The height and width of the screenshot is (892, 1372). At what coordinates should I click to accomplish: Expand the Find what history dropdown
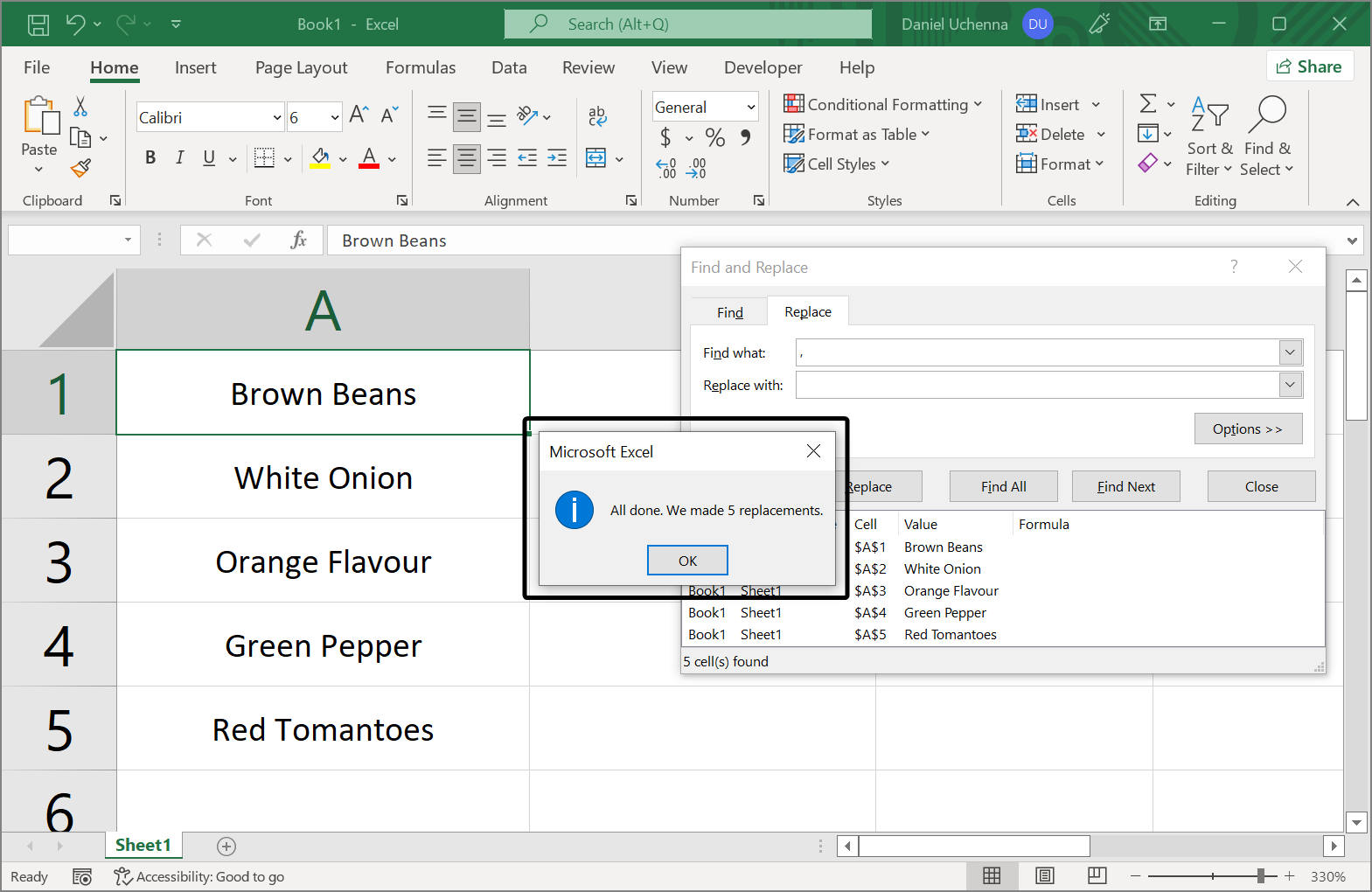pyautogui.click(x=1290, y=352)
